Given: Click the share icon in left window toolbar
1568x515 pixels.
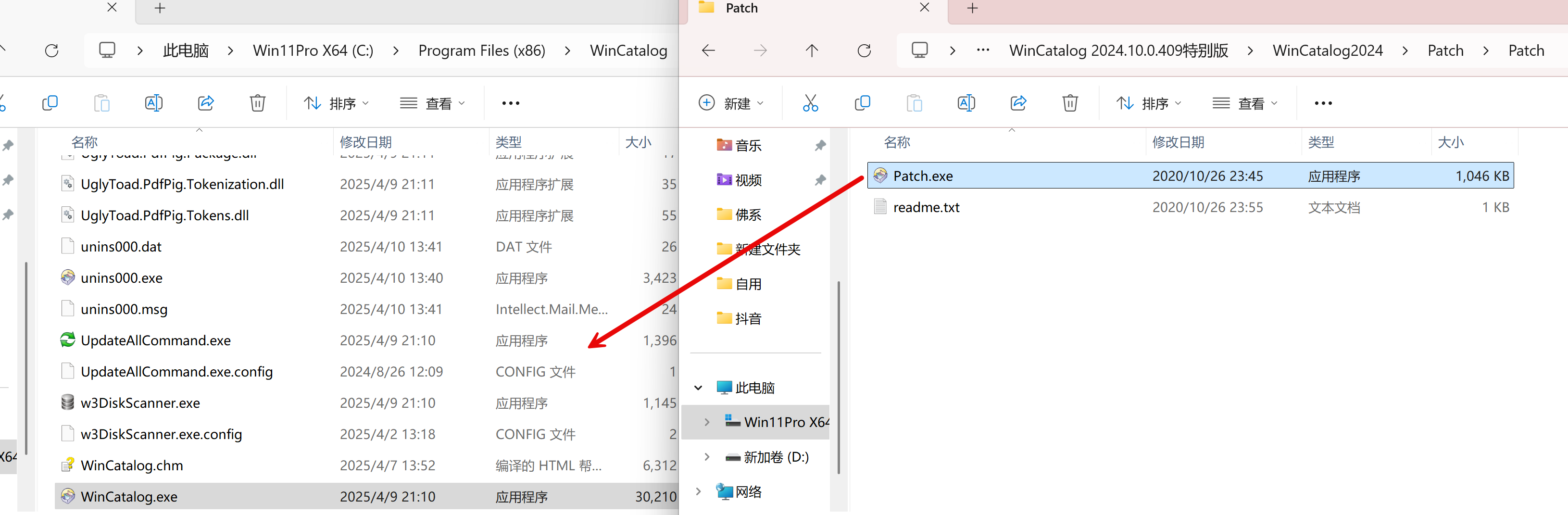Looking at the screenshot, I should [x=206, y=103].
